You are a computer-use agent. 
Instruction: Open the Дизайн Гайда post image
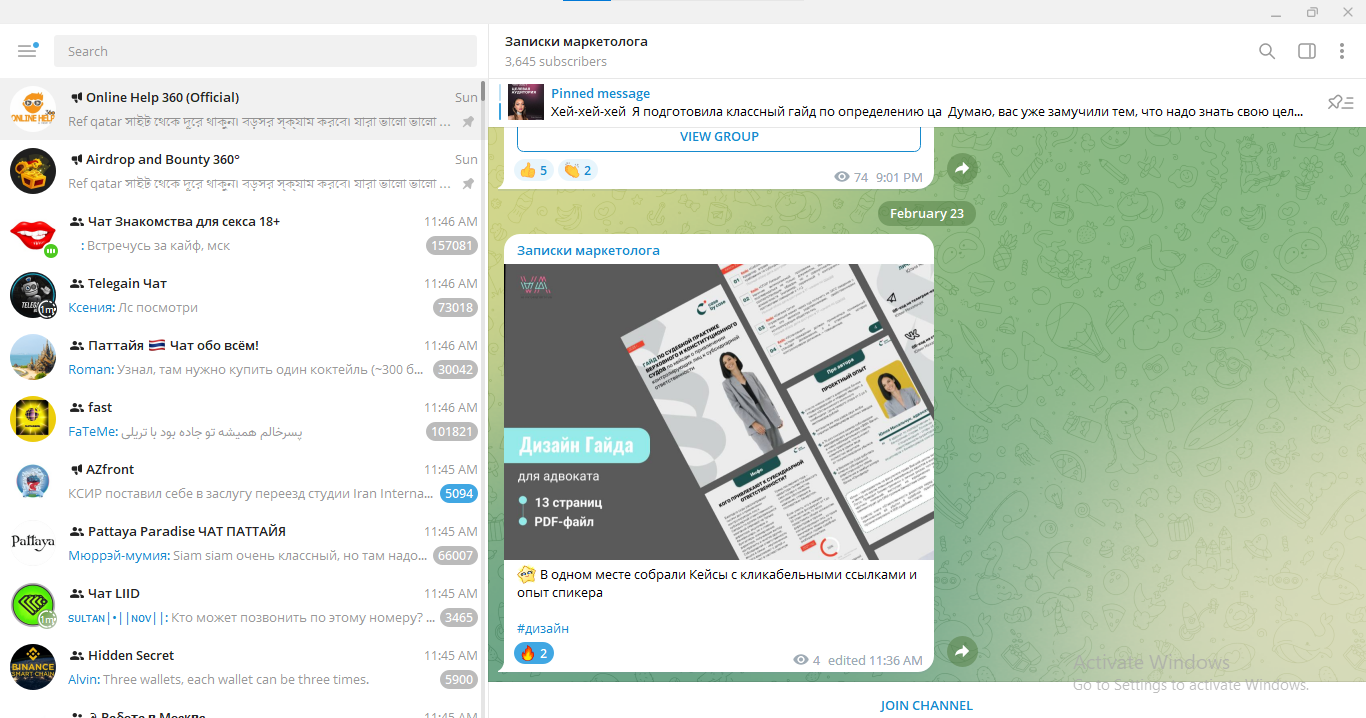pos(719,412)
